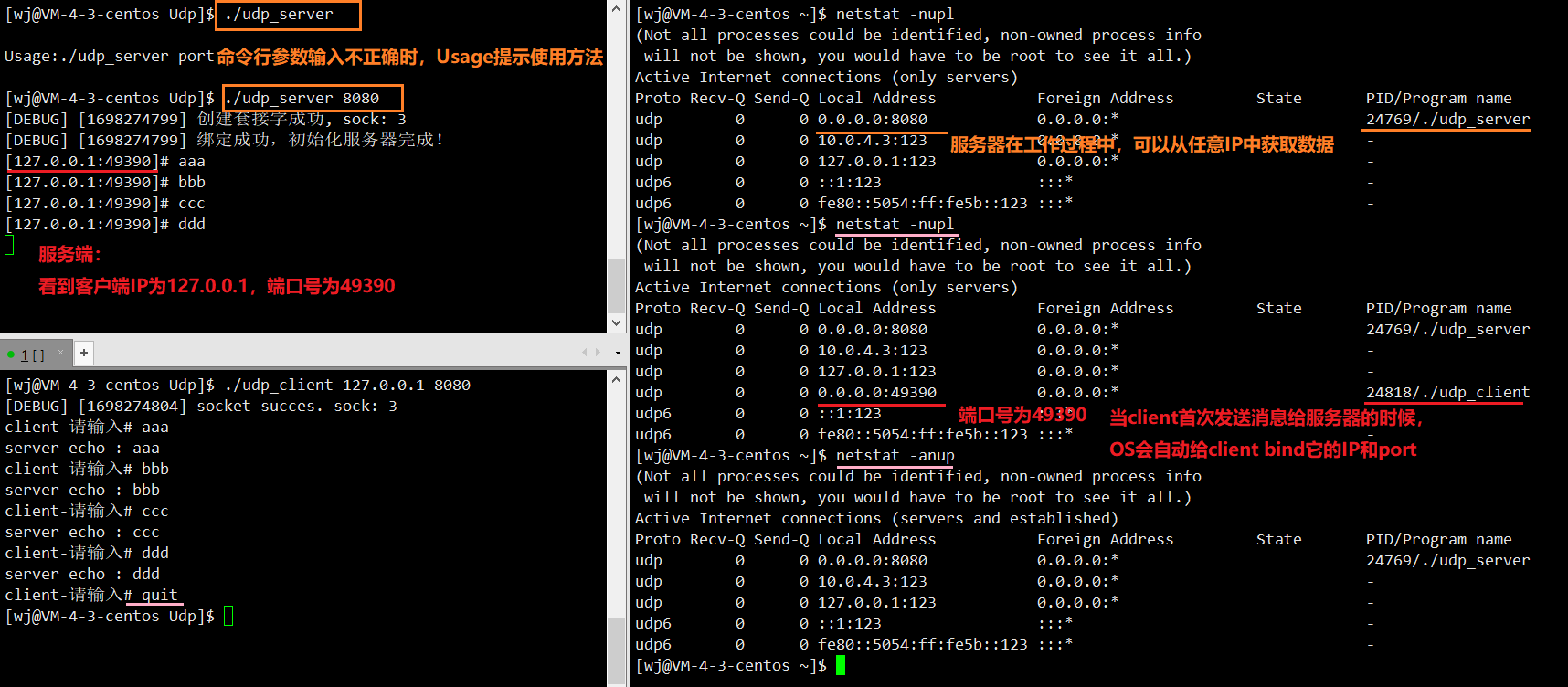The width and height of the screenshot is (1568, 687).
Task: Click "socket succes. sock: 3" debug line
Action: coord(297,406)
